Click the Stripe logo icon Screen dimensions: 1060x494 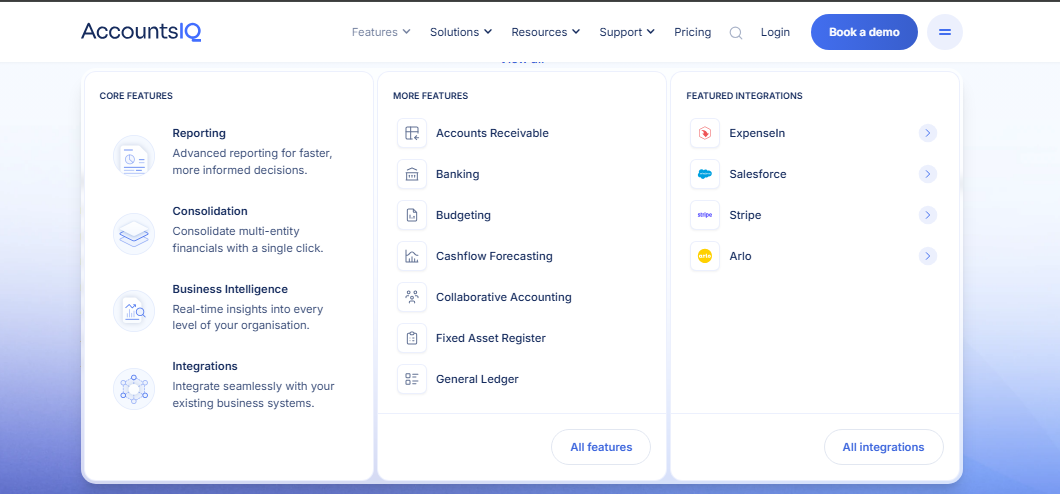pos(705,216)
